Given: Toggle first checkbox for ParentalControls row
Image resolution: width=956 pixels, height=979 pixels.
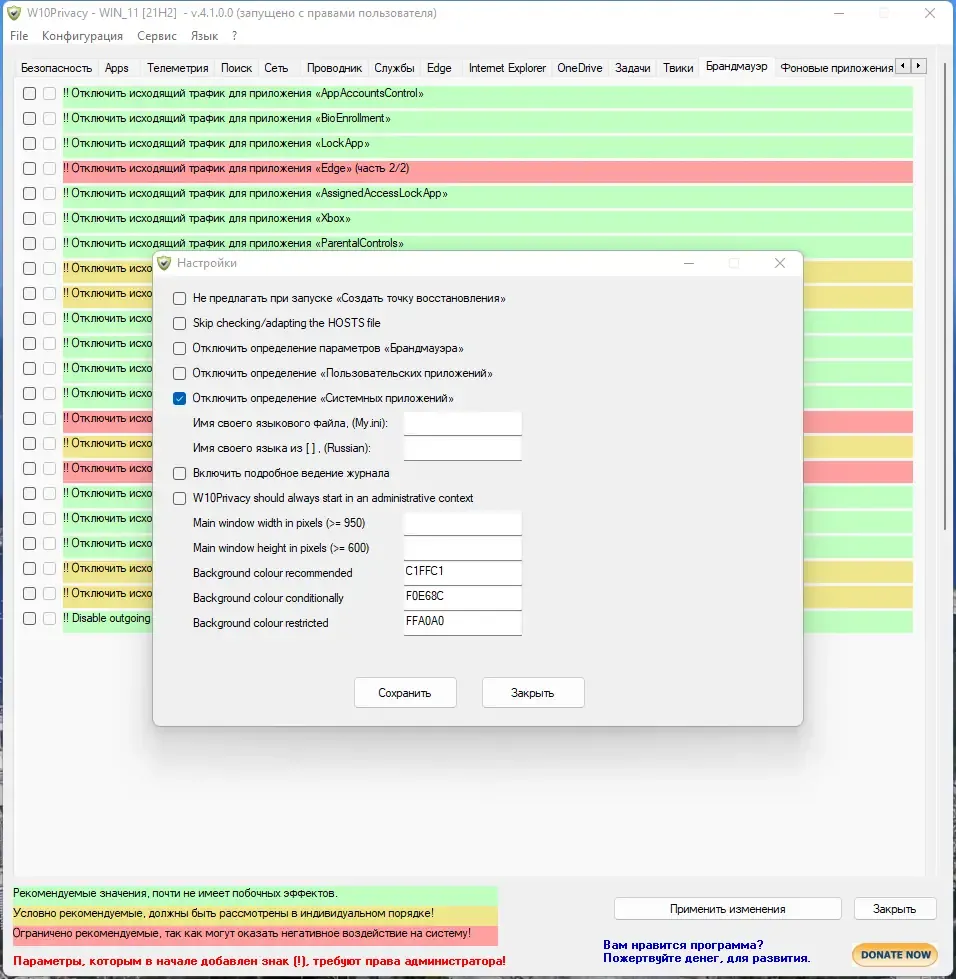Looking at the screenshot, I should coord(29,244).
